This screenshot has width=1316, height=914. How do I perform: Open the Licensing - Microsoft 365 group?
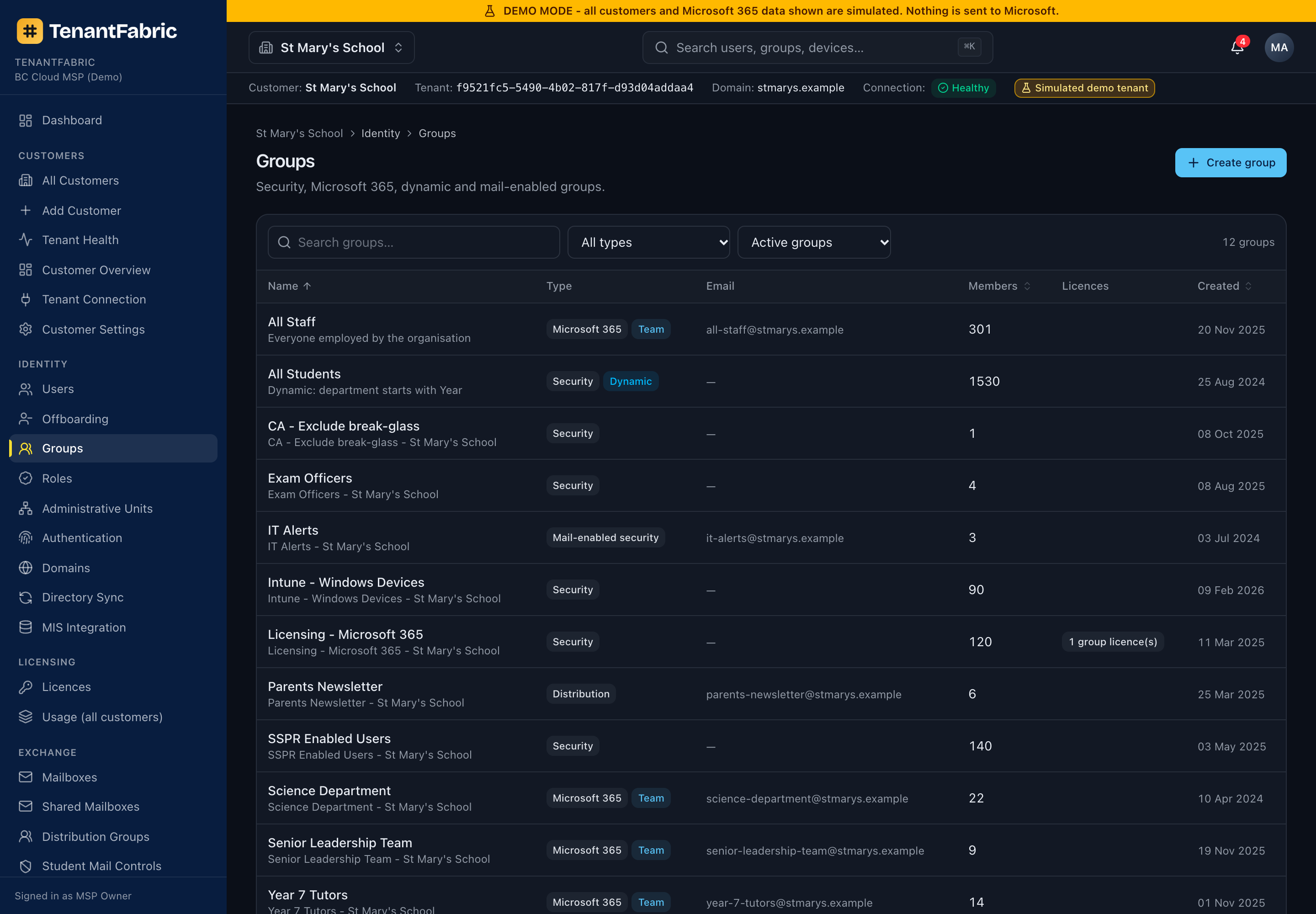771,642
